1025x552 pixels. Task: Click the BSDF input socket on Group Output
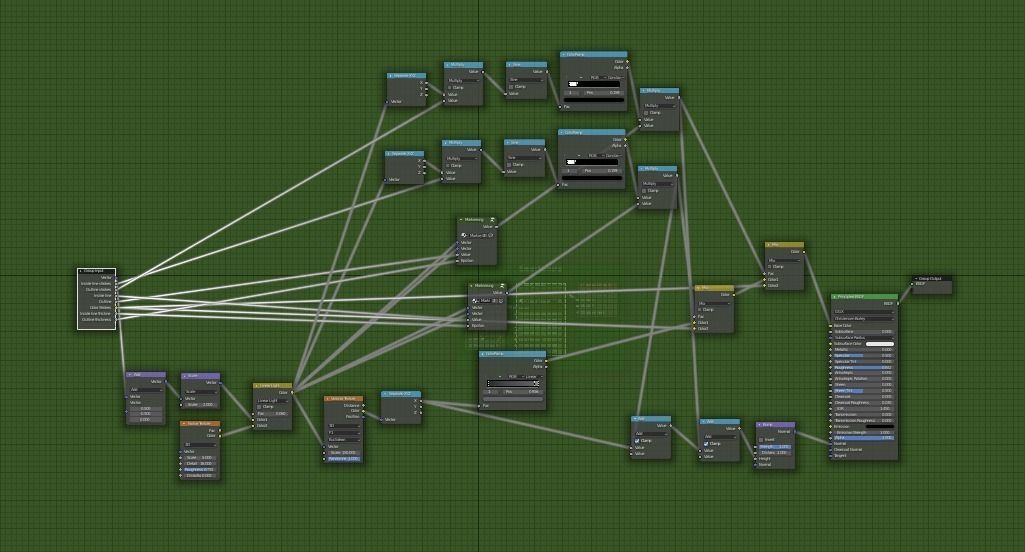pos(912,284)
